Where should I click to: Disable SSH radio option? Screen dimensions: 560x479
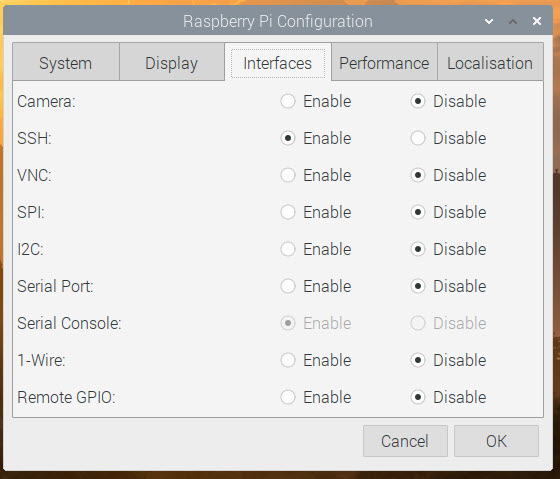[418, 138]
